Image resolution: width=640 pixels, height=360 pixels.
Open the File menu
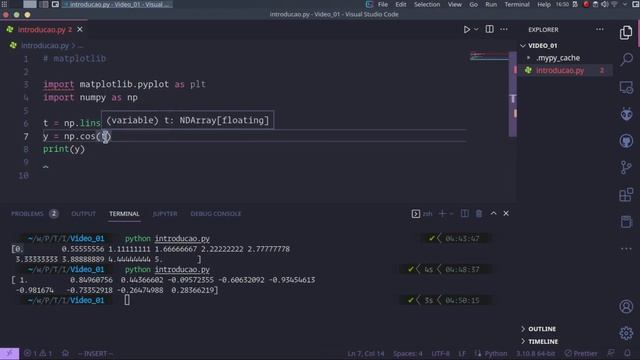click(x=383, y=4)
